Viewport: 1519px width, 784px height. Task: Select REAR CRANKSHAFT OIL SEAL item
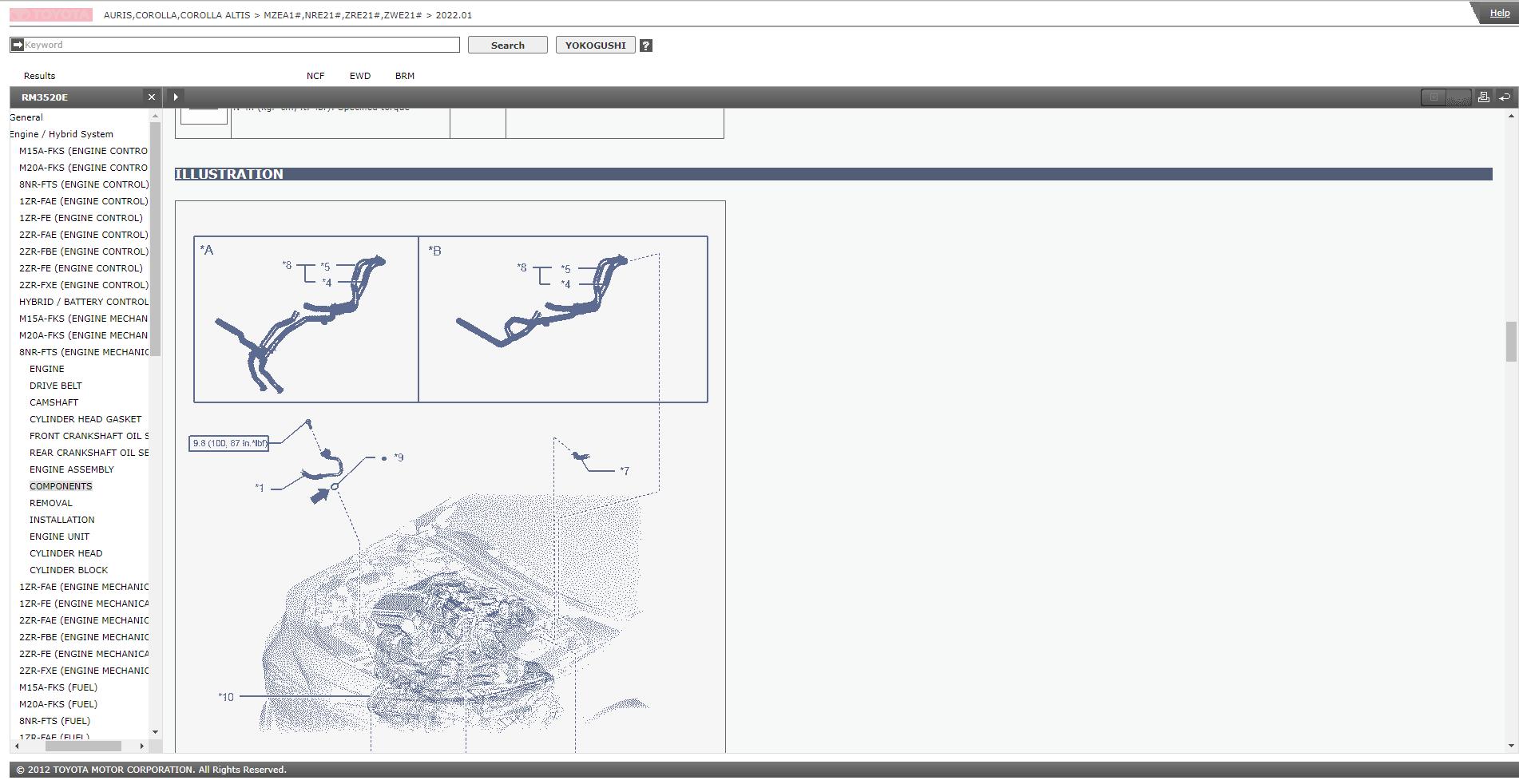89,453
